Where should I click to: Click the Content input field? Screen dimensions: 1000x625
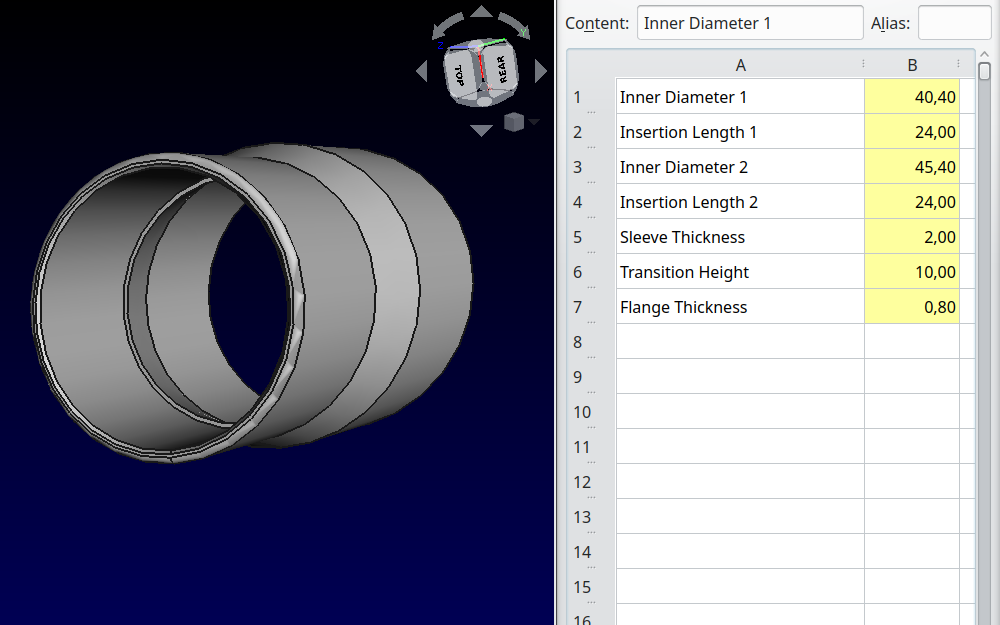click(750, 23)
